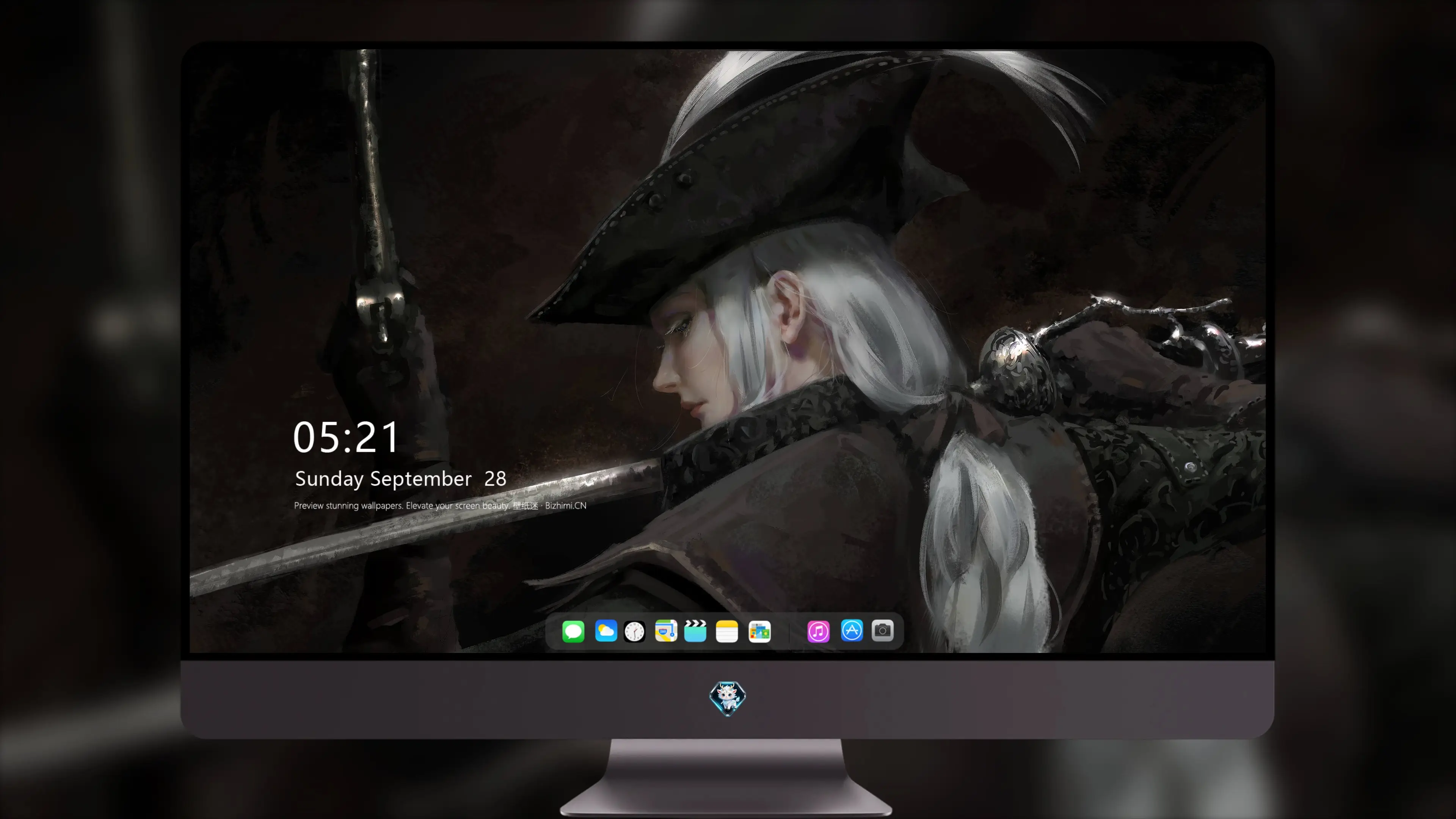
Task: Open the colorful posters app icon
Action: (x=759, y=631)
